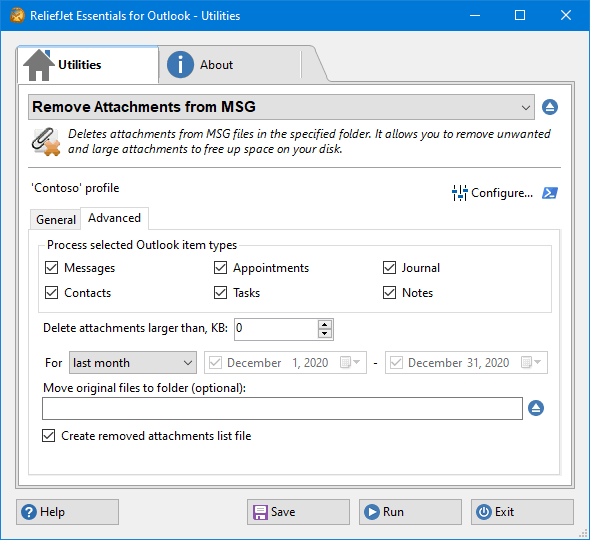This screenshot has width=590, height=540.
Task: Click the Save floppy disk icon
Action: point(260,512)
